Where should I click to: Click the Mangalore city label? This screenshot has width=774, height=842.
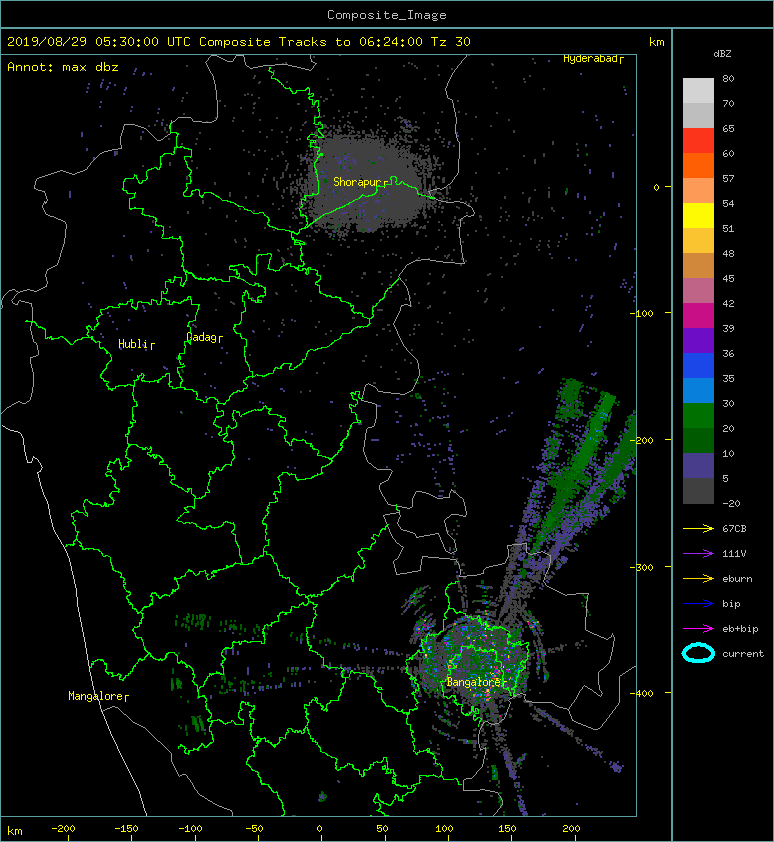pyautogui.click(x=98, y=696)
